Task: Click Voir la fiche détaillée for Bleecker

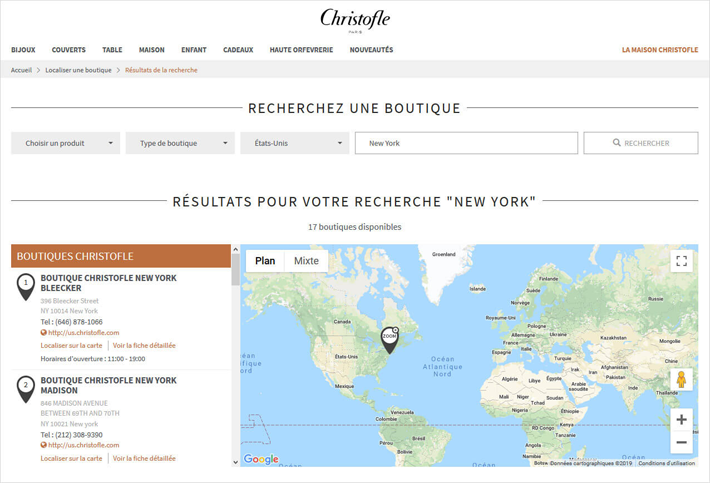Action: click(x=144, y=345)
